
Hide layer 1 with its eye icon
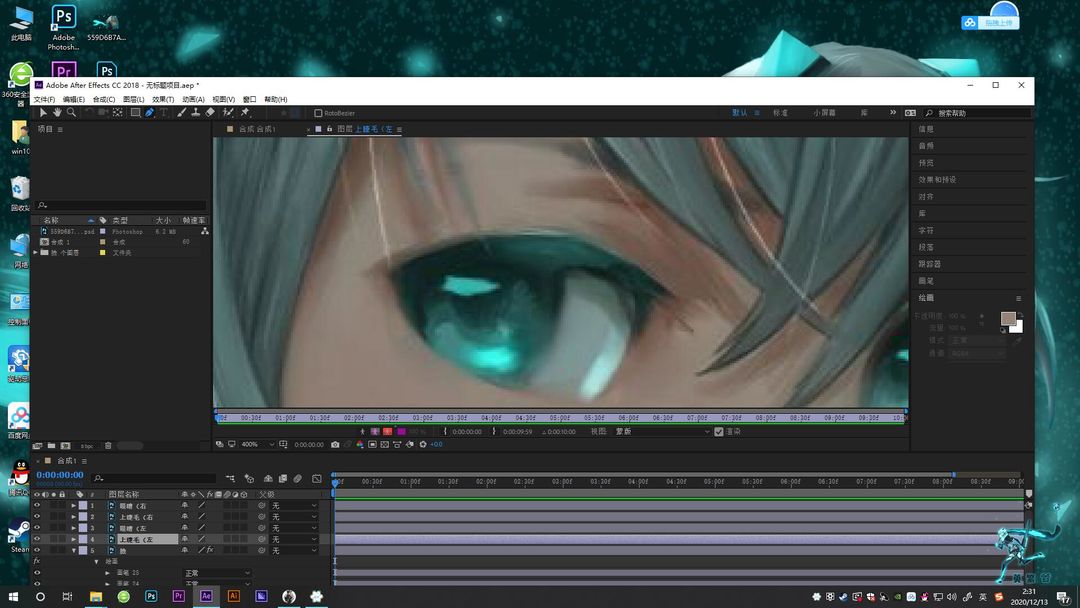pyautogui.click(x=37, y=505)
